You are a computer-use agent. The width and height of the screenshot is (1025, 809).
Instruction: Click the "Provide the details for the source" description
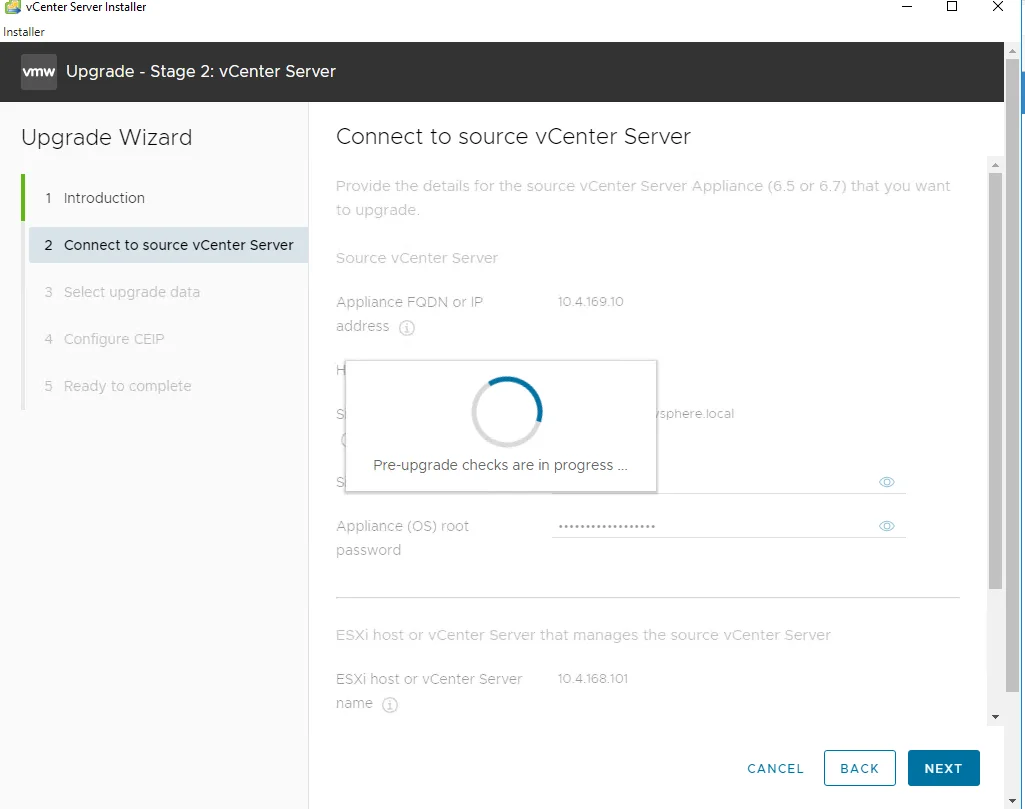[x=643, y=198]
